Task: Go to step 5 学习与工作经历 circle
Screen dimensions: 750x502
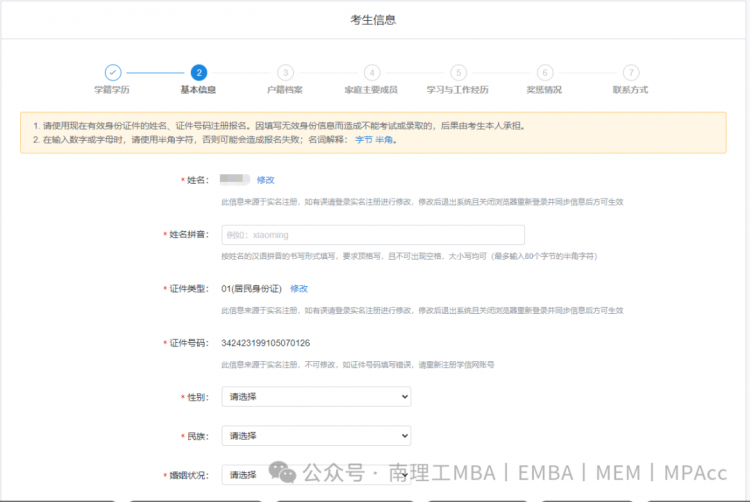Action: (x=458, y=73)
